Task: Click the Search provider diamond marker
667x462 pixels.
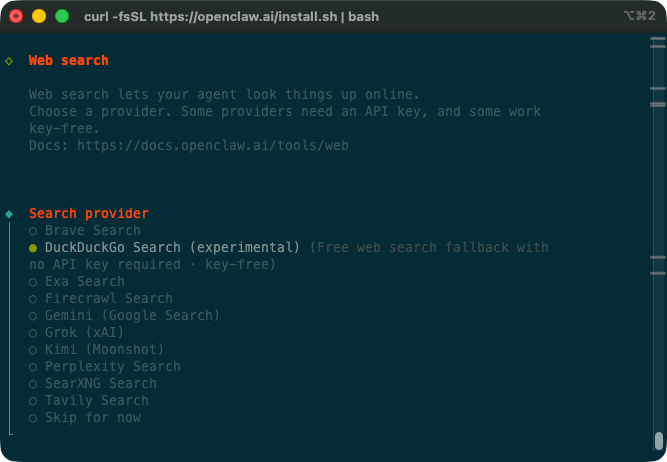Action: point(9,214)
